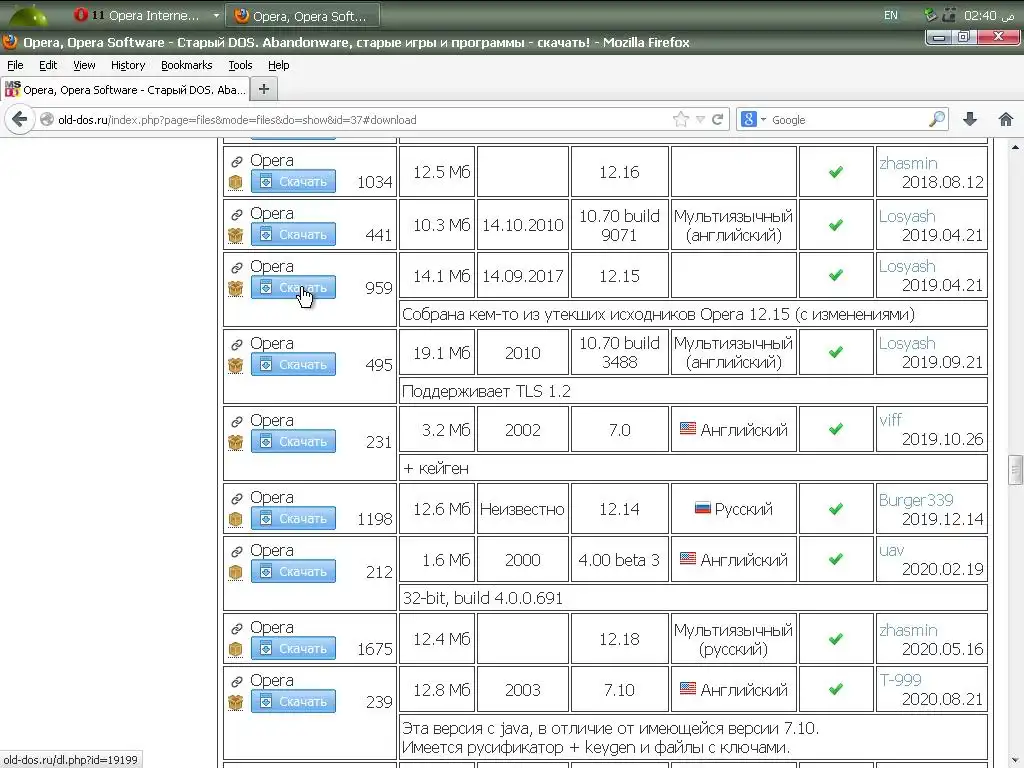Open uploader viff profile link

[890, 420]
